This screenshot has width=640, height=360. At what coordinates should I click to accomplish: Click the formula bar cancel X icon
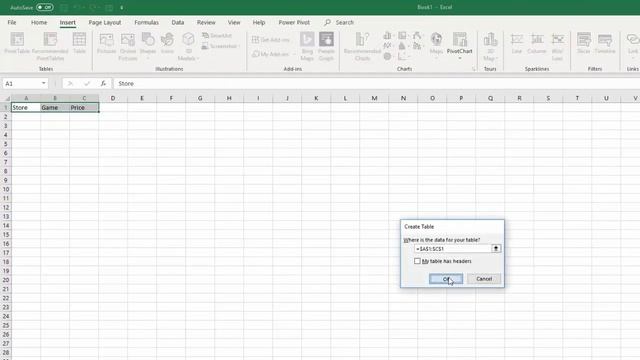[x=70, y=83]
